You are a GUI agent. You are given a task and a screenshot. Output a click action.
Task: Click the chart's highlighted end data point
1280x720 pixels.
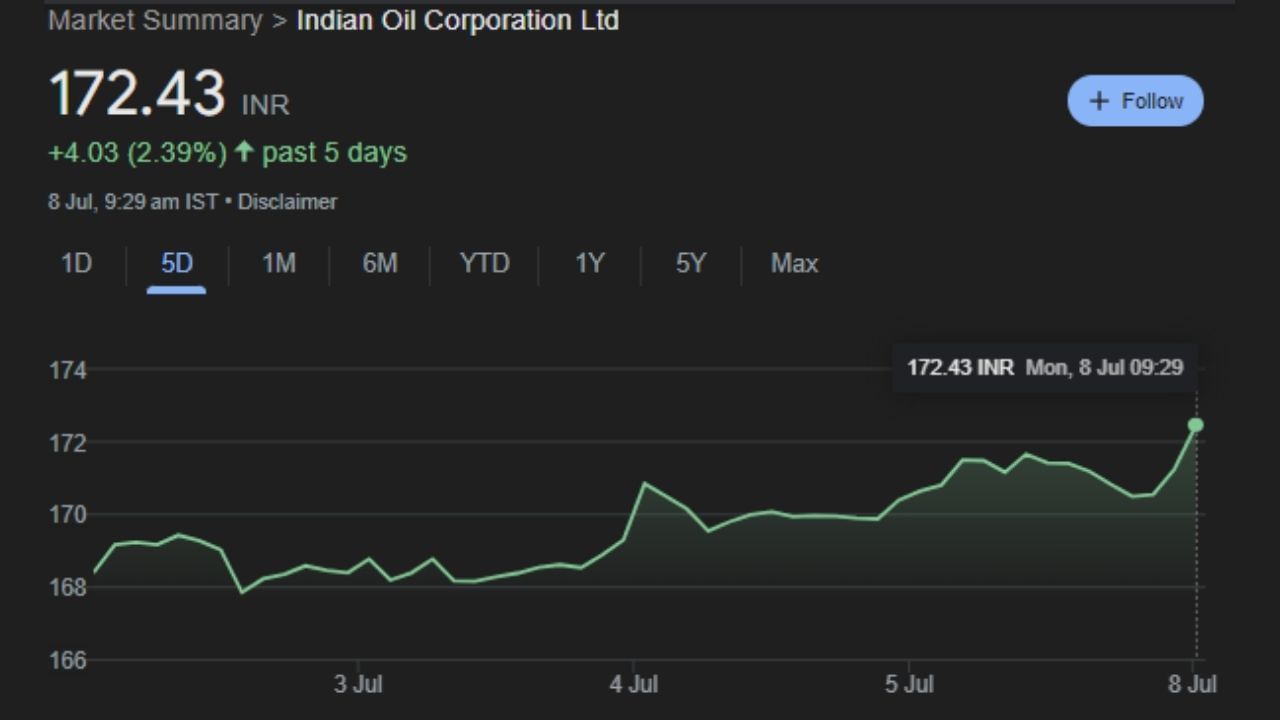pos(1195,425)
